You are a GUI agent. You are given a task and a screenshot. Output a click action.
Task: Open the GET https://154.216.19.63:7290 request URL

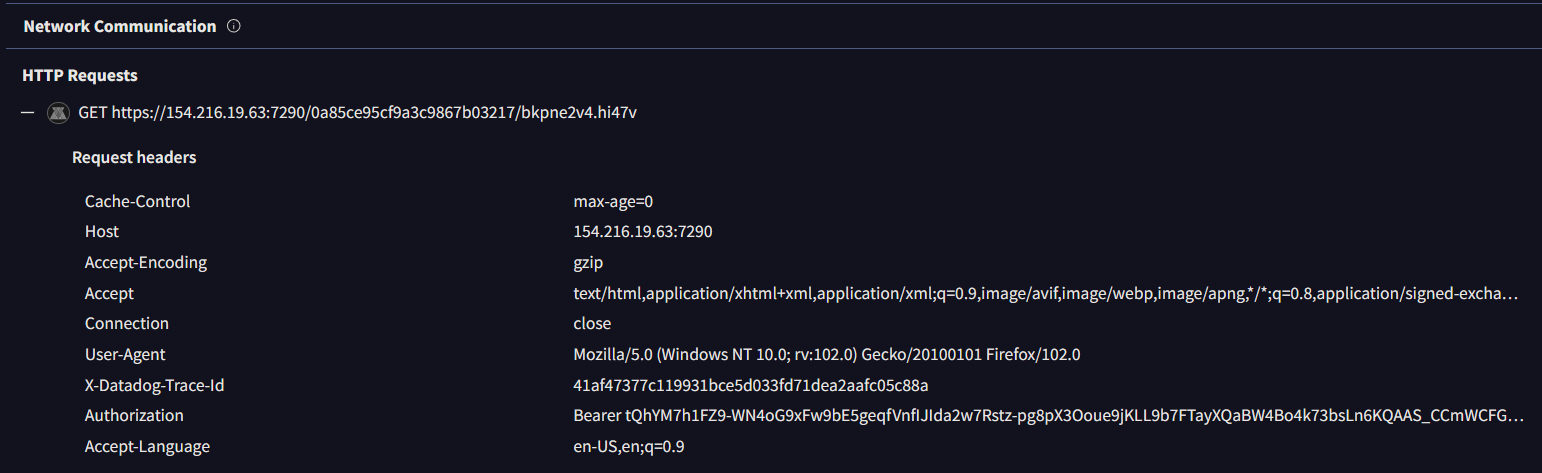click(357, 113)
